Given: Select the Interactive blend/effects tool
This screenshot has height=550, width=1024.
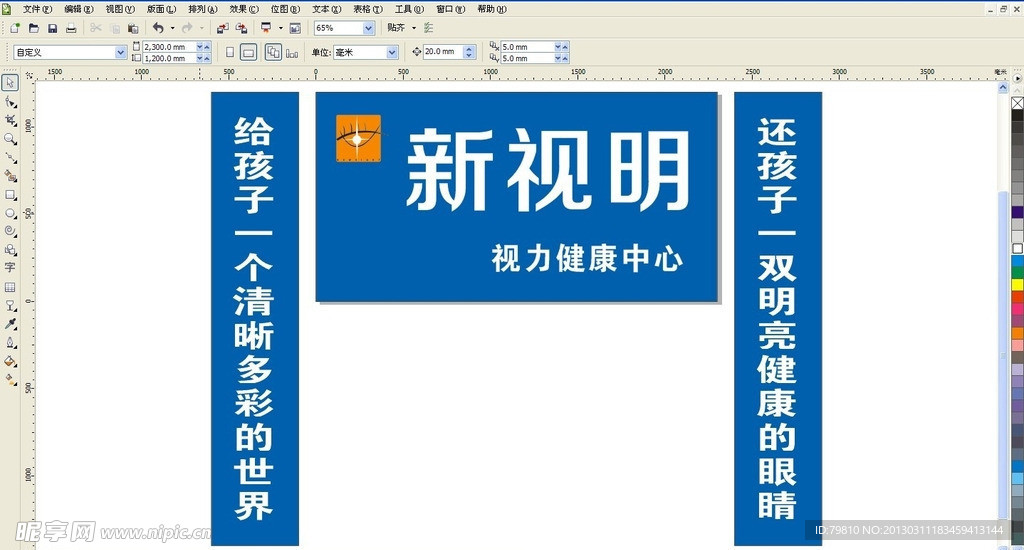Looking at the screenshot, I should [x=10, y=305].
